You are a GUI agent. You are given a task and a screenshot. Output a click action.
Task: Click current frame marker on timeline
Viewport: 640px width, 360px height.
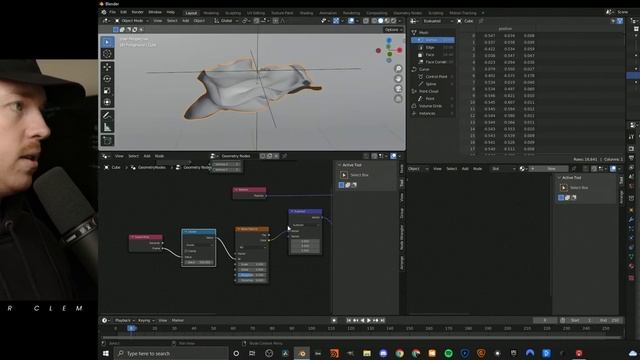[131, 328]
